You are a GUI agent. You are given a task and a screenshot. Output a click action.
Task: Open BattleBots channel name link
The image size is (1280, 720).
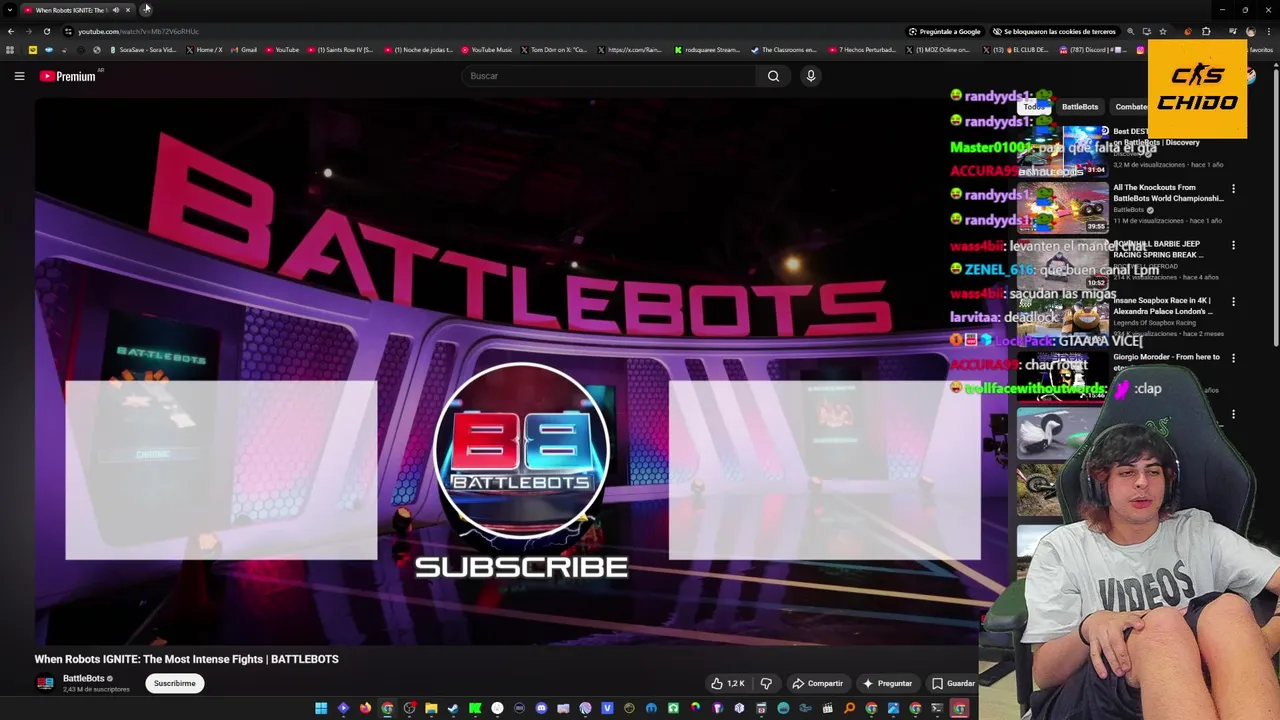(x=83, y=678)
